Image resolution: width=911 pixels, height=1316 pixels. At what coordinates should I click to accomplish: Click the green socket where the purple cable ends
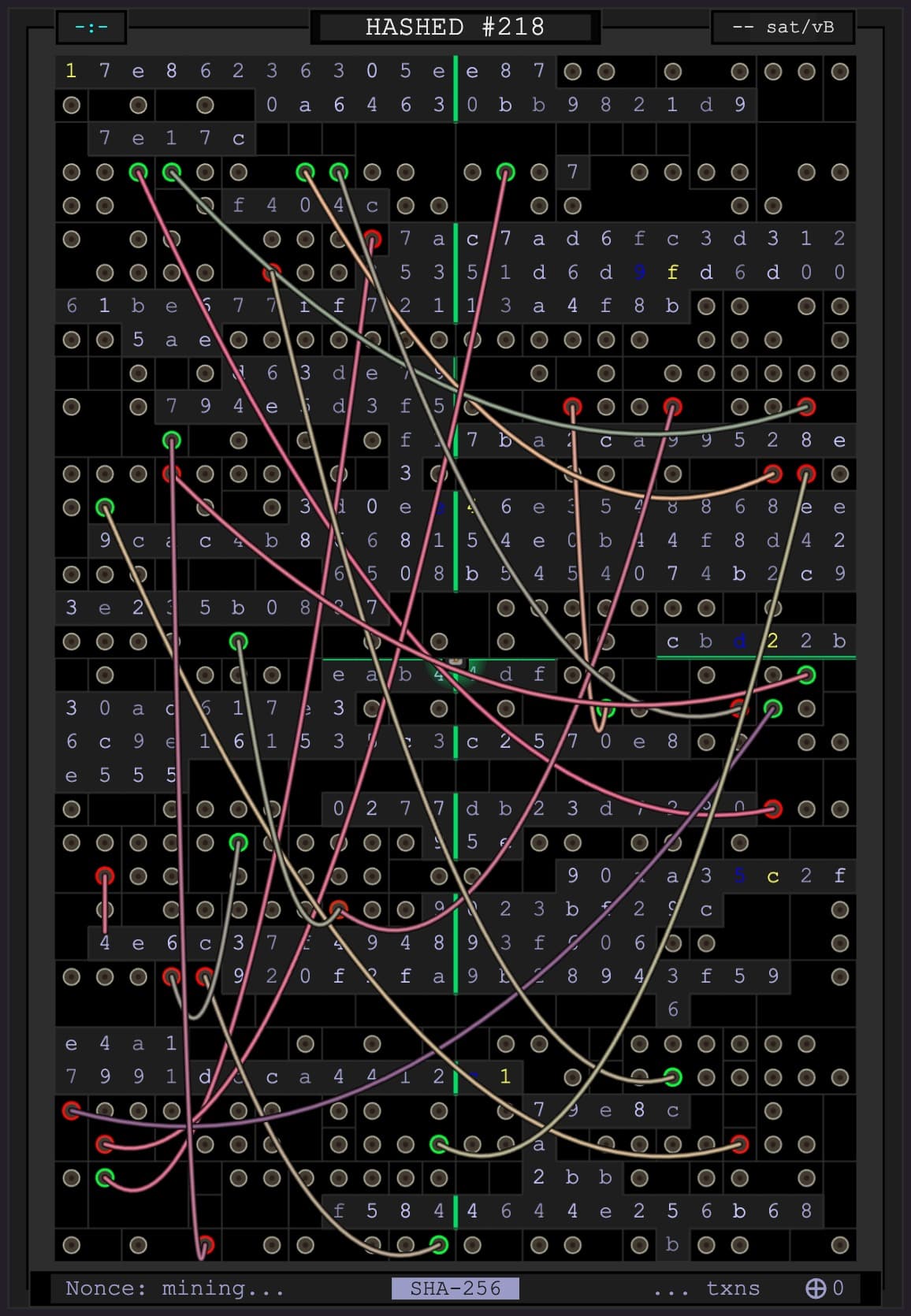(772, 708)
